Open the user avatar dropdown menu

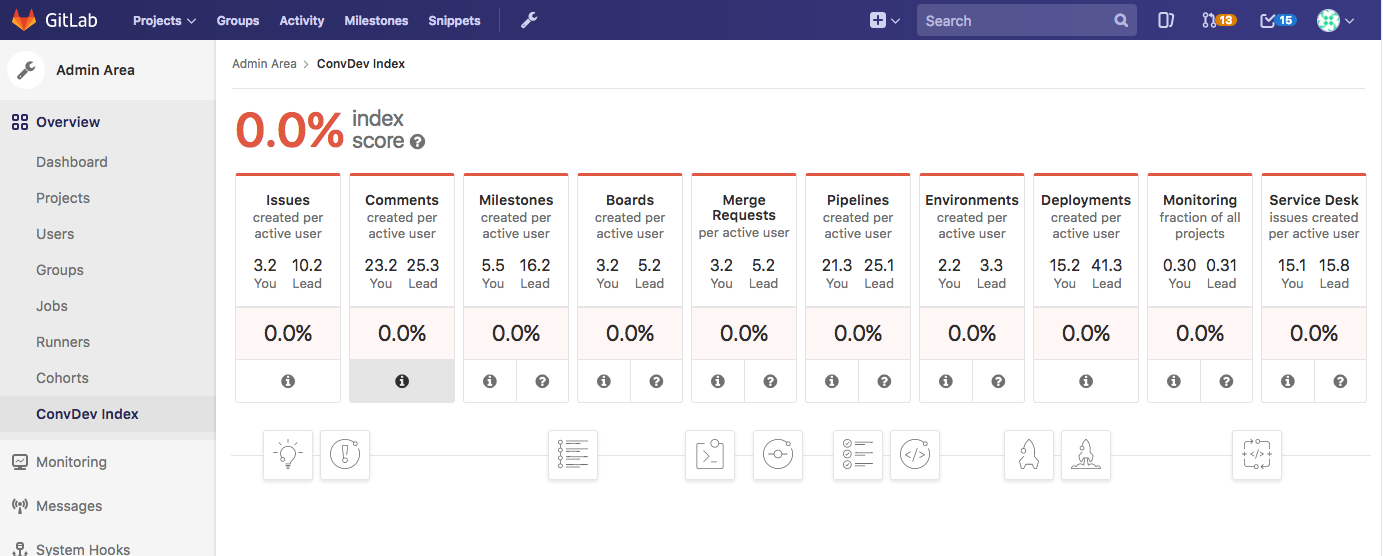point(1335,20)
